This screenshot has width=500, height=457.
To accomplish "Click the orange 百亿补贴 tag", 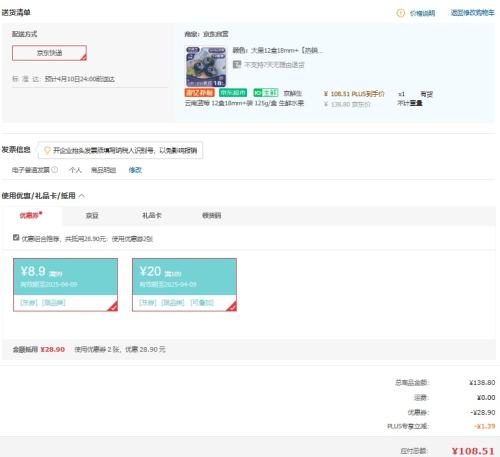I will coord(199,93).
